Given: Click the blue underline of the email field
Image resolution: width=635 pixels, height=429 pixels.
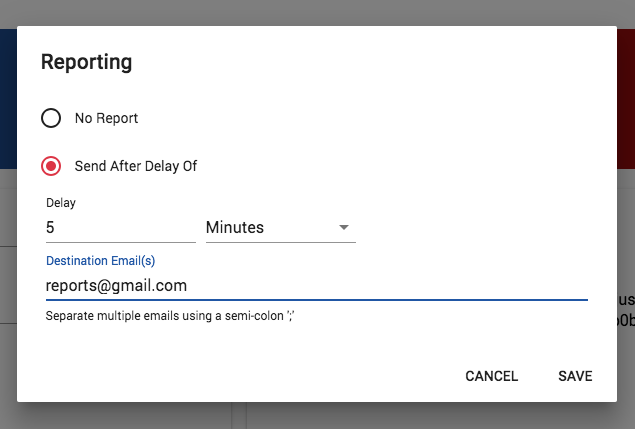Looking at the screenshot, I should point(317,300).
